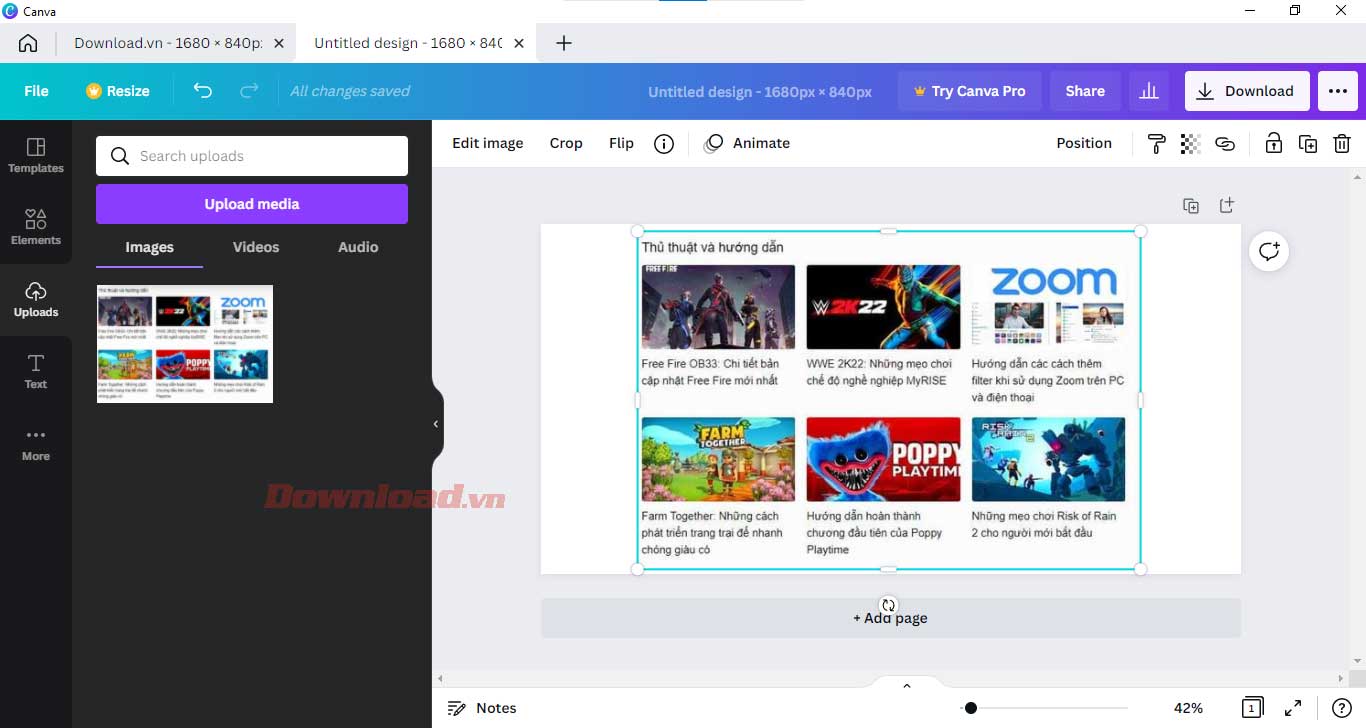Adjust the zoom slider handle
The width and height of the screenshot is (1366, 728).
970,708
